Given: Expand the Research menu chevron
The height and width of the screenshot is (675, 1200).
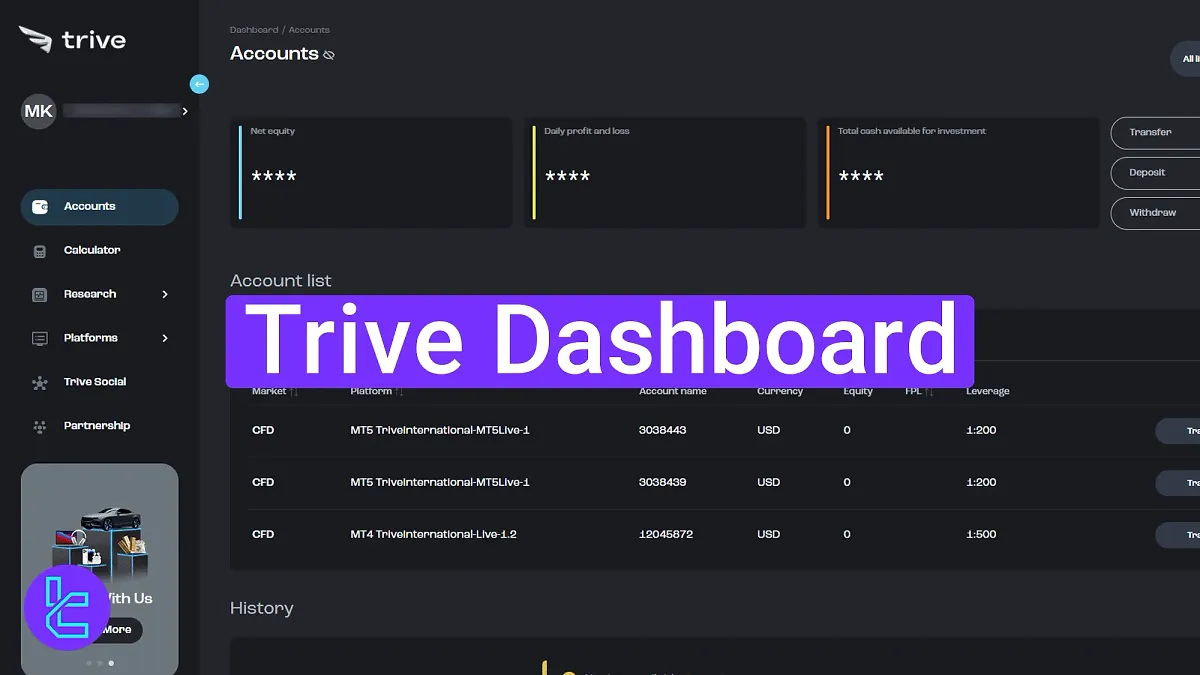Looking at the screenshot, I should coord(165,294).
